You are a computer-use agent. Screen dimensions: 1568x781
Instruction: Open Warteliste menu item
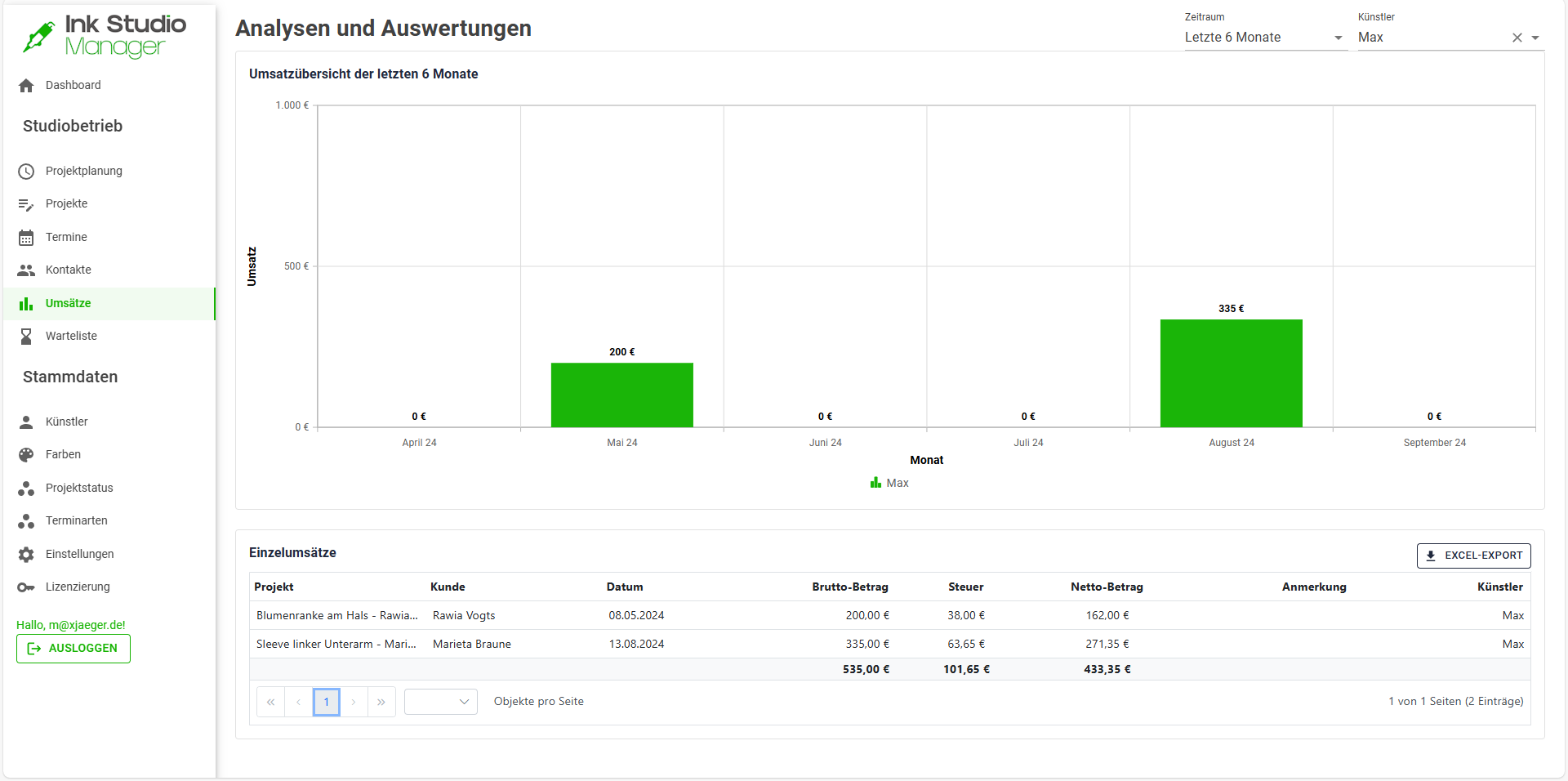(109, 337)
